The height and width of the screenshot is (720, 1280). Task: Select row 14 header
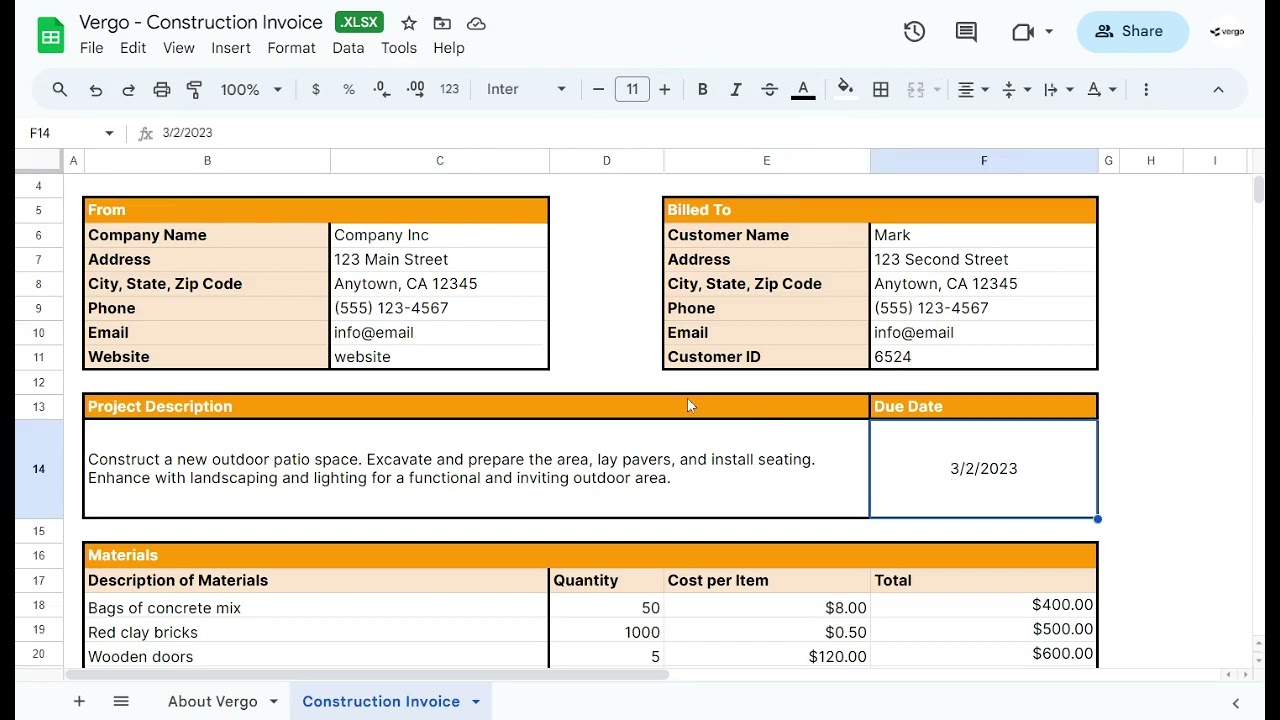(39, 468)
